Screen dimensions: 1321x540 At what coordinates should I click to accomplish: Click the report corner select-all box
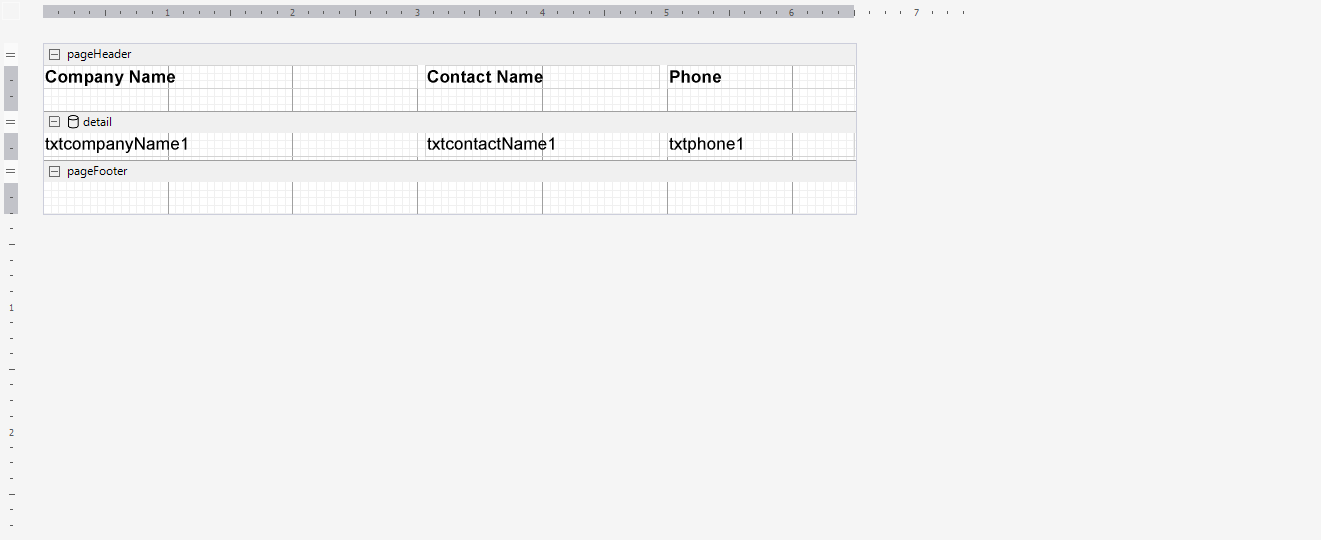(x=11, y=11)
